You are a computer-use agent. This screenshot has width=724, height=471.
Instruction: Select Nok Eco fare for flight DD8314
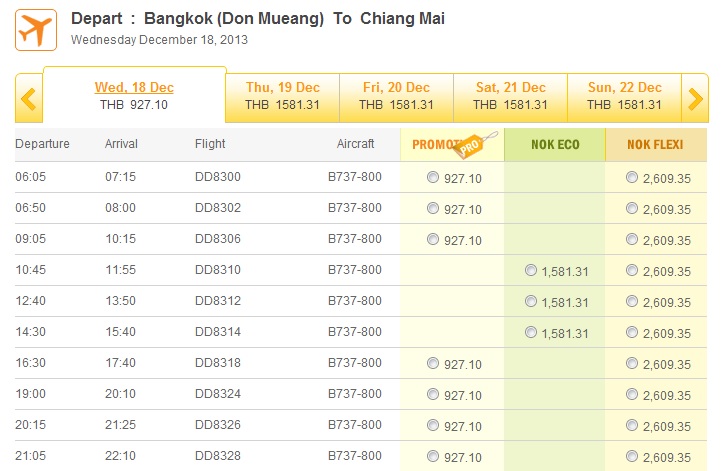[x=531, y=332]
